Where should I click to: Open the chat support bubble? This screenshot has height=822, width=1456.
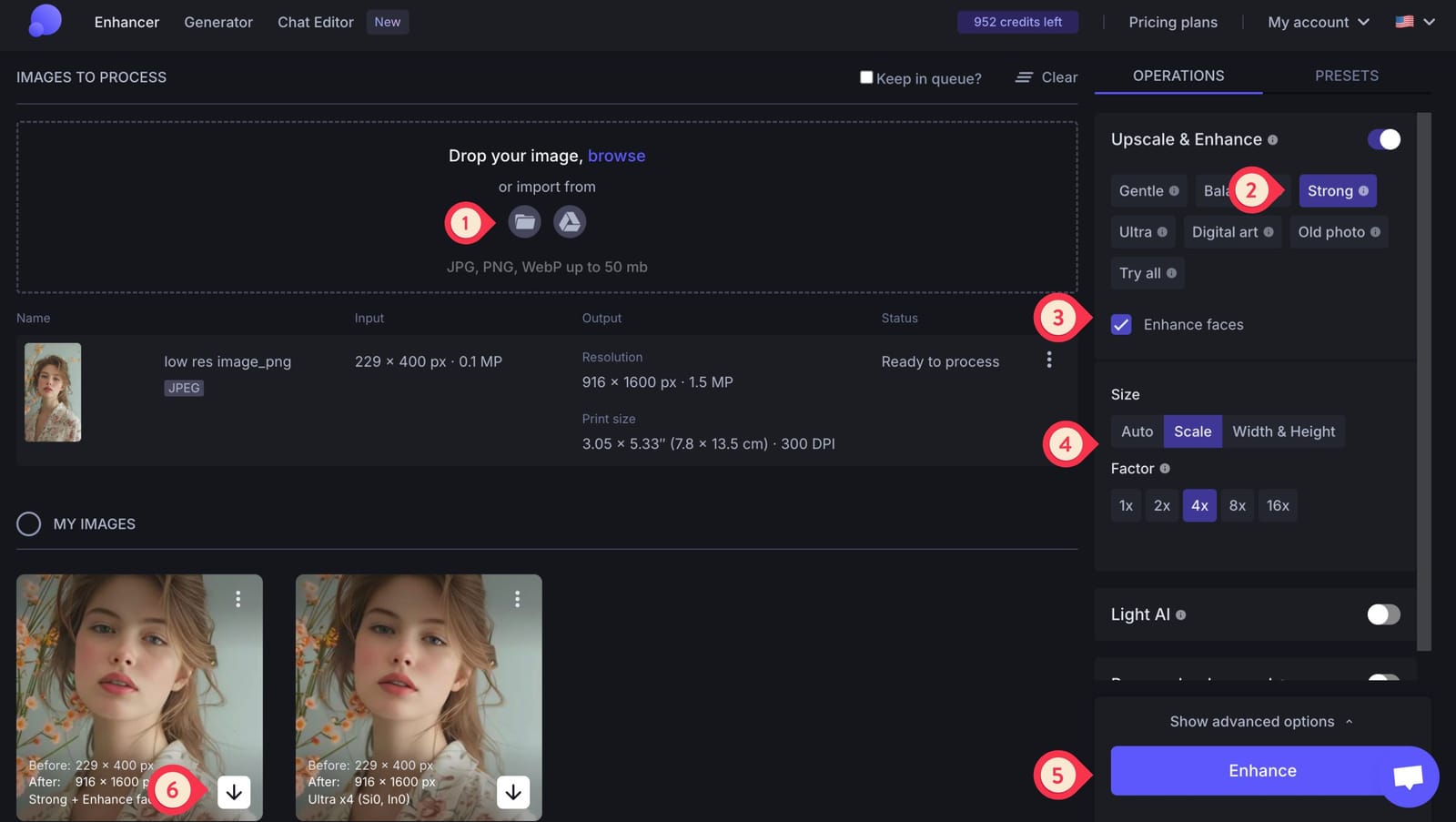1409,776
